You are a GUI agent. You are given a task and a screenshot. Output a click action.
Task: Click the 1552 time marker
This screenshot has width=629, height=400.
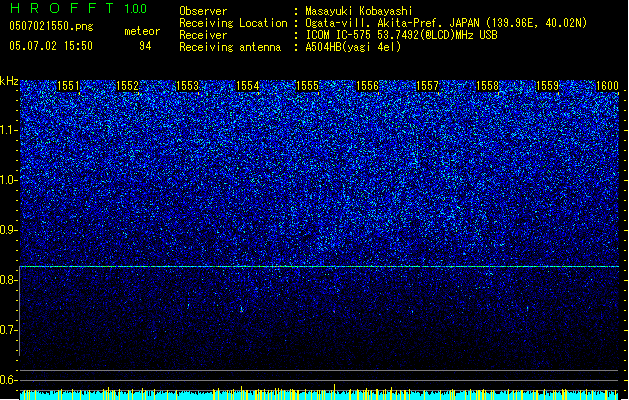click(128, 86)
